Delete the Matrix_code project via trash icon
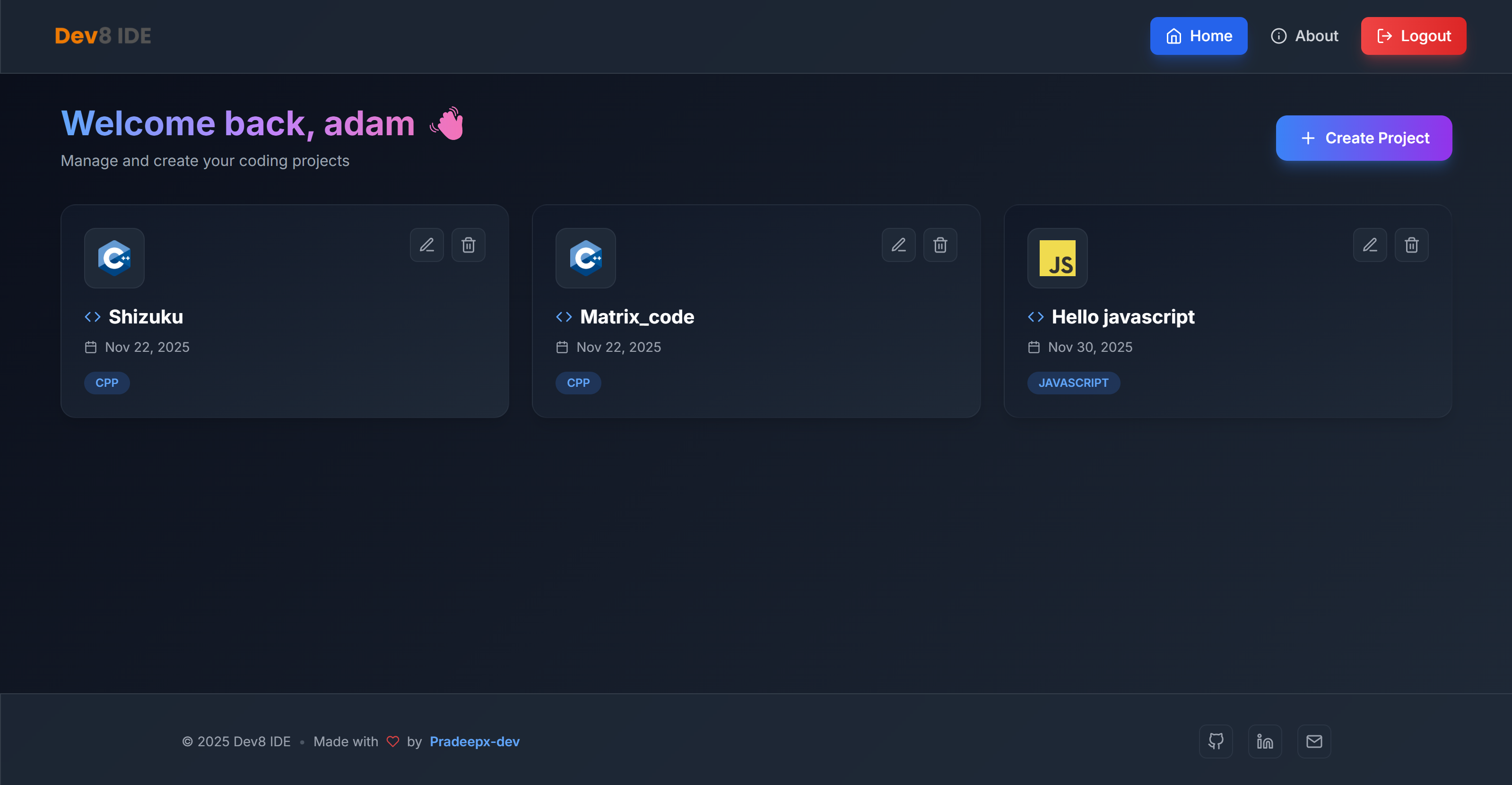The image size is (1512, 785). tap(940, 245)
